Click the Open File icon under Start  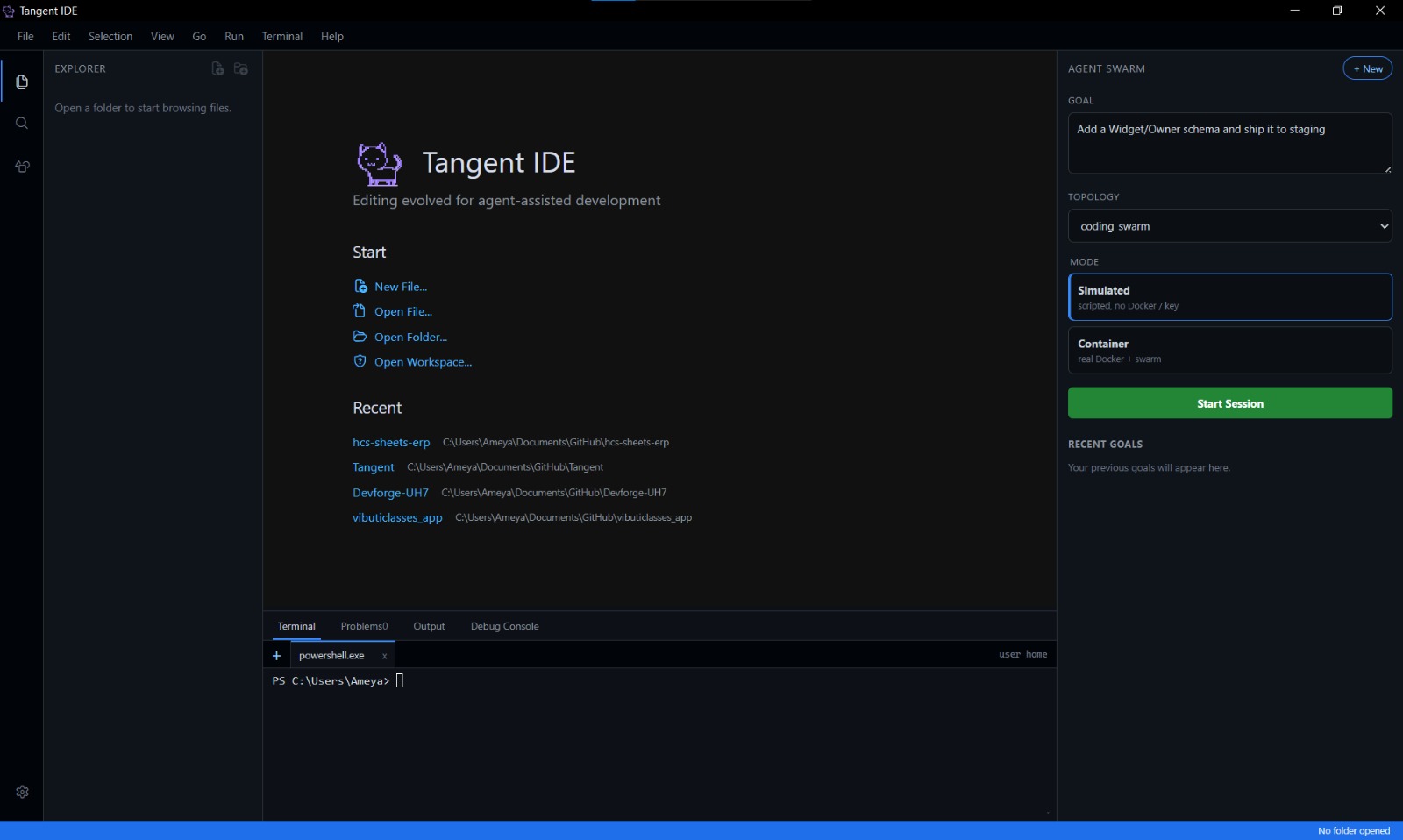pyautogui.click(x=360, y=310)
